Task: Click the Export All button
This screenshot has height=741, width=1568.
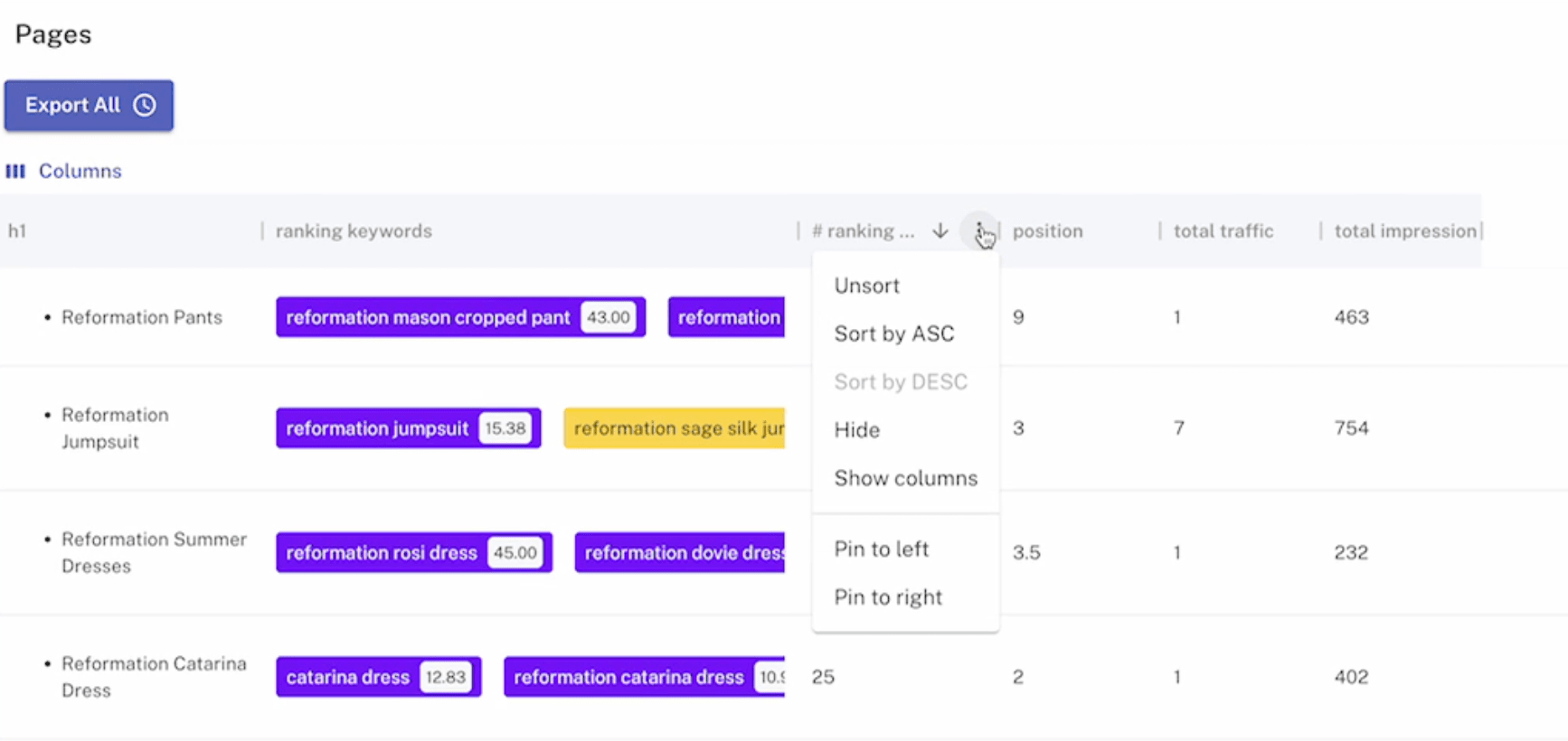Action: pos(89,106)
